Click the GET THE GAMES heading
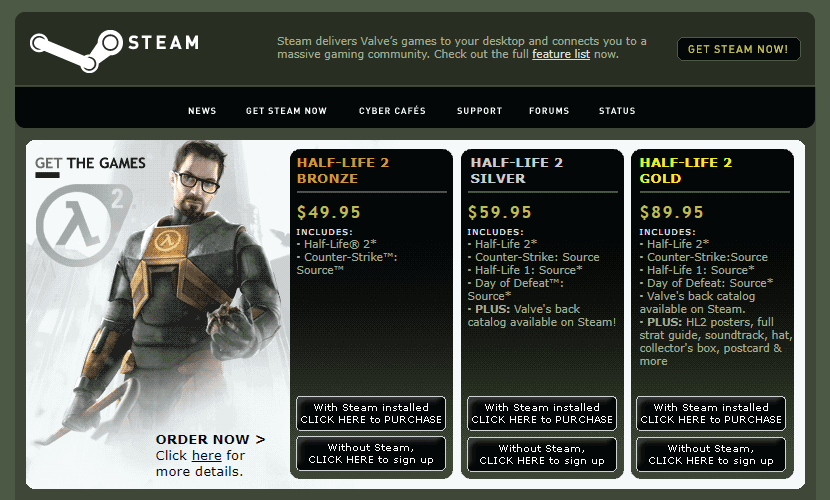830x500 pixels. pyautogui.click(x=91, y=163)
